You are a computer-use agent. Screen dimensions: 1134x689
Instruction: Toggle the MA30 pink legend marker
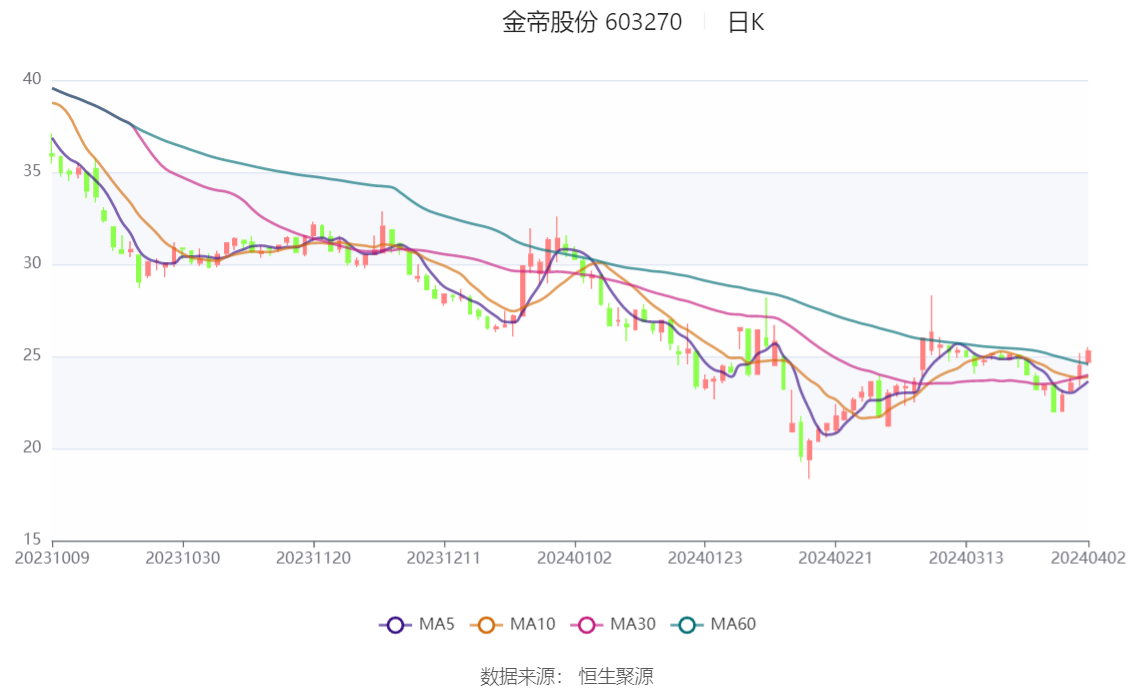(586, 625)
